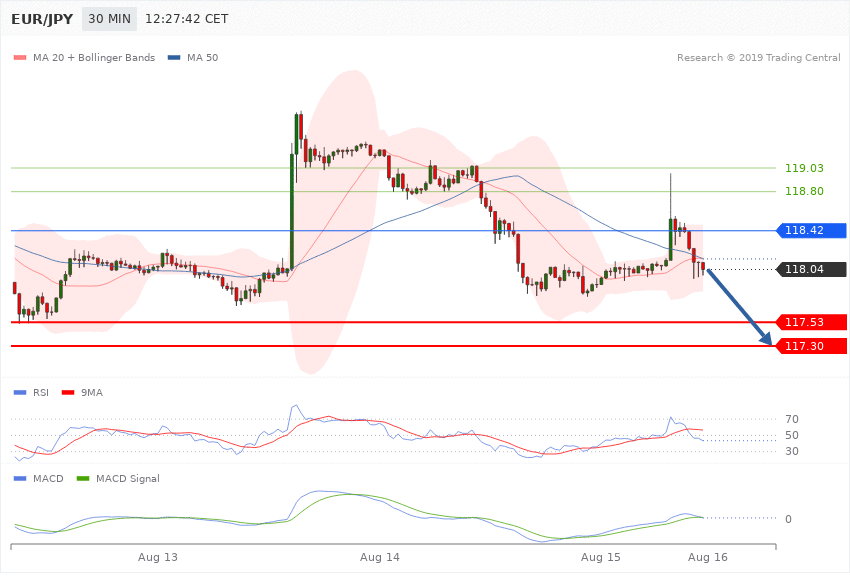The width and height of the screenshot is (850, 576).
Task: Click the Aug 13 date axis label
Action: coord(158,557)
